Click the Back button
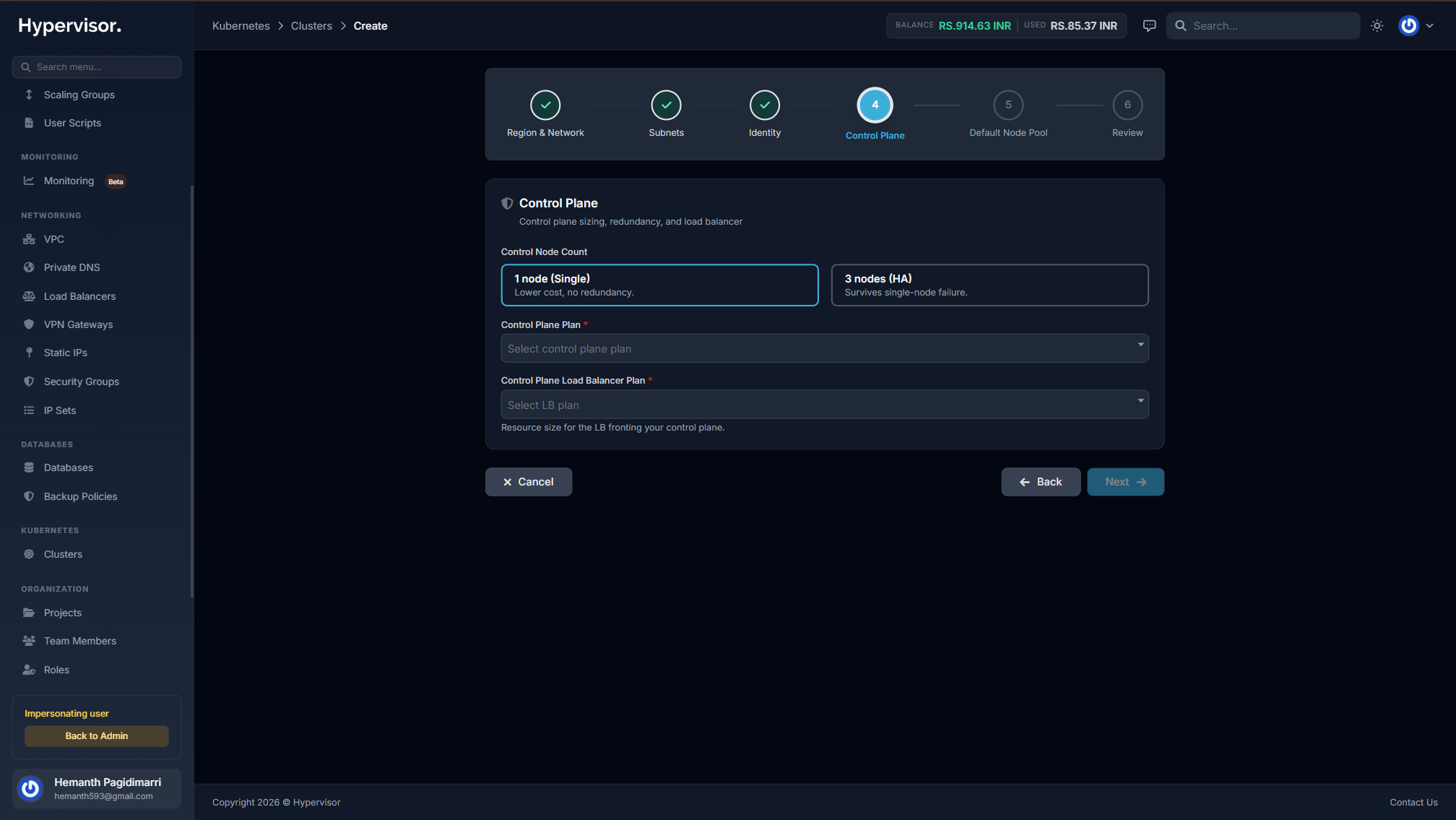Image resolution: width=1456 pixels, height=820 pixels. coord(1040,482)
